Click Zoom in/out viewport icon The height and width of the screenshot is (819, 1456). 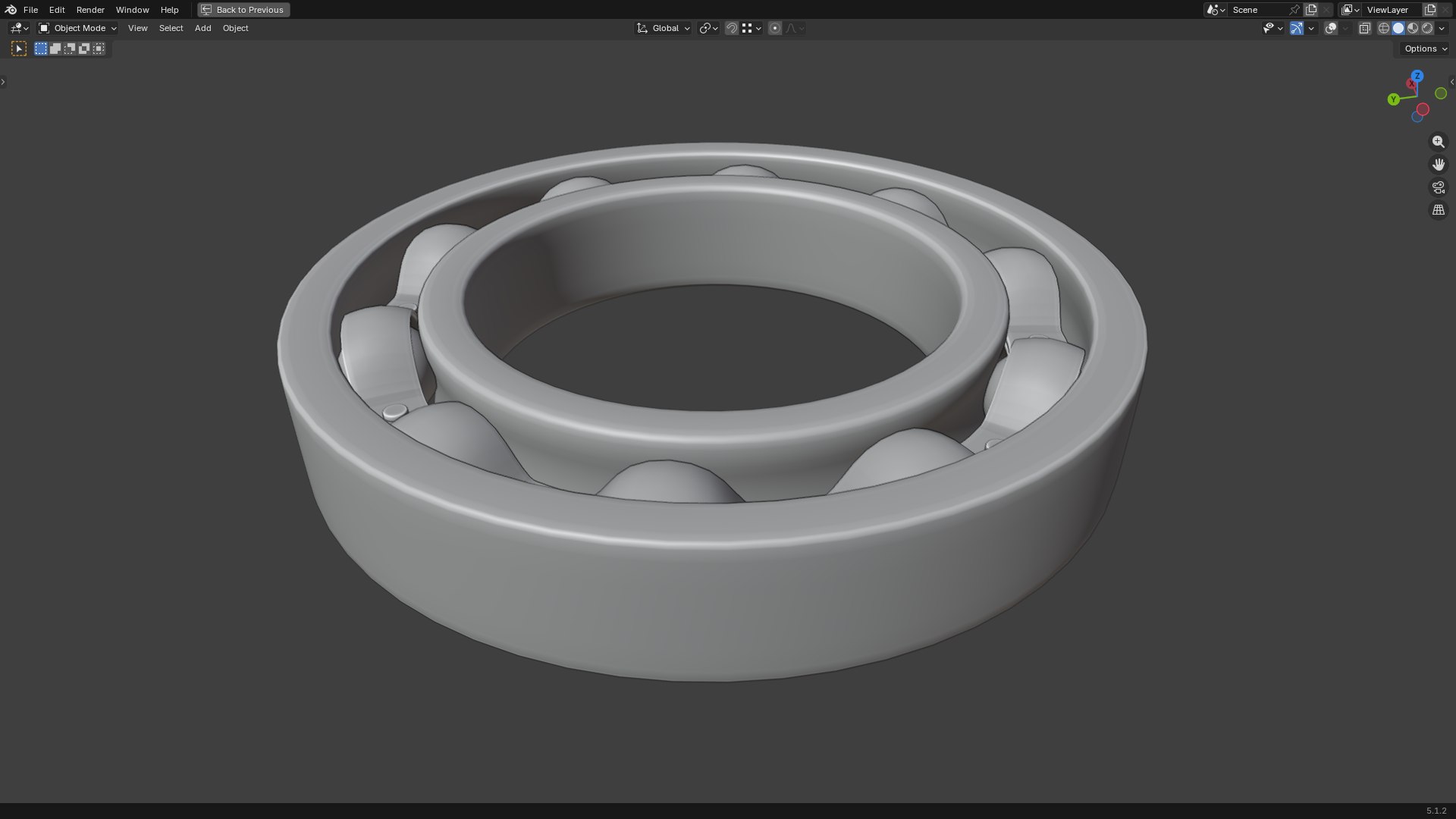[1438, 142]
